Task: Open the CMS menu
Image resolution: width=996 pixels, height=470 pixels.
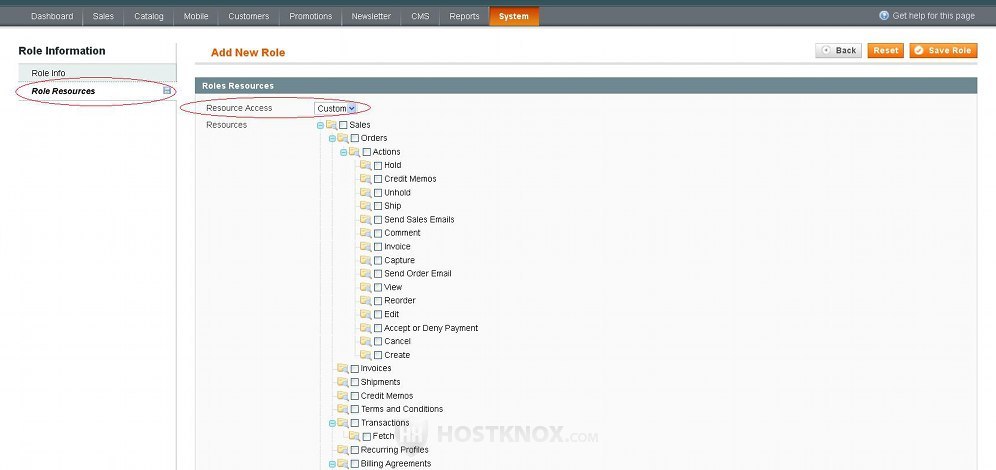Action: pyautogui.click(x=420, y=17)
